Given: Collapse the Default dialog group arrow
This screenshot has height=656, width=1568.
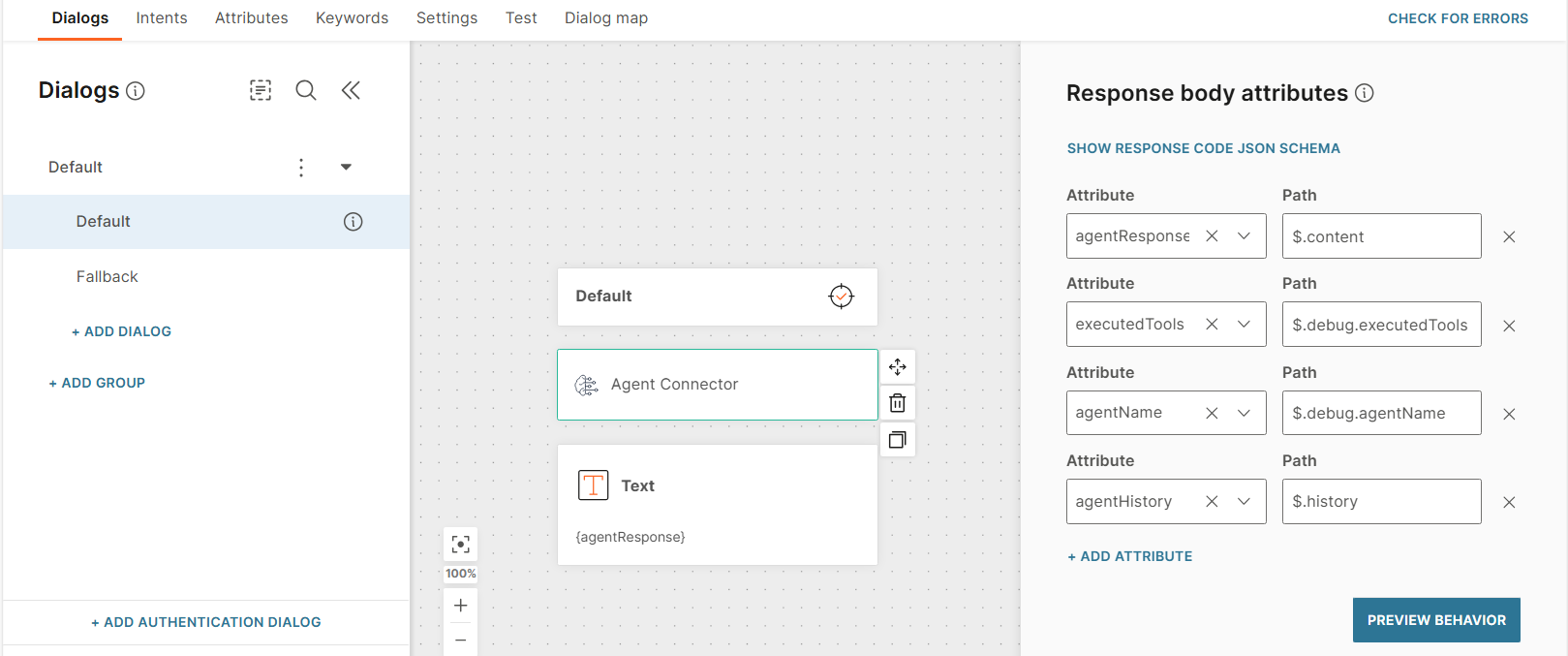Looking at the screenshot, I should click(346, 168).
